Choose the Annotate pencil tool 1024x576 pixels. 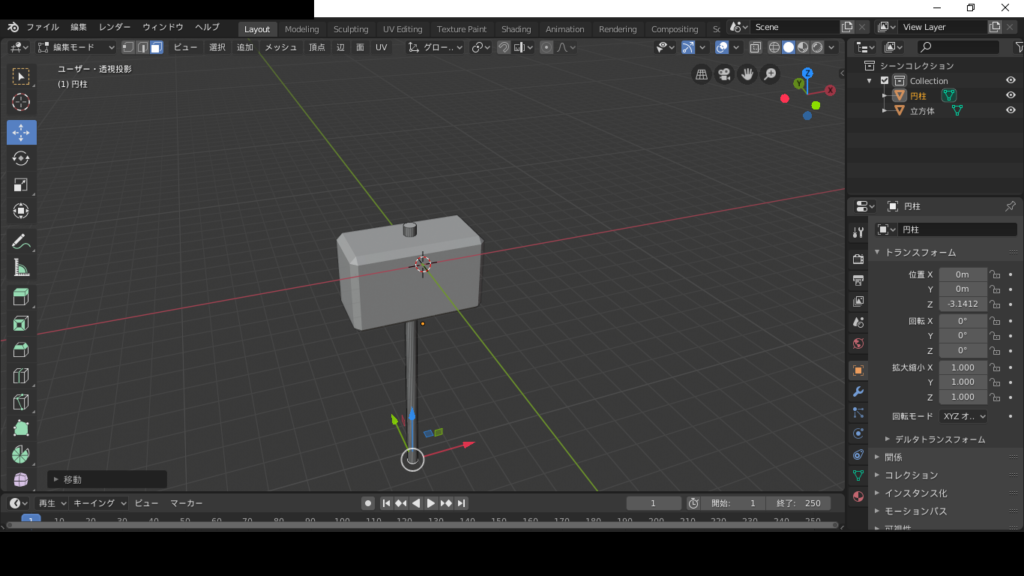(21, 241)
